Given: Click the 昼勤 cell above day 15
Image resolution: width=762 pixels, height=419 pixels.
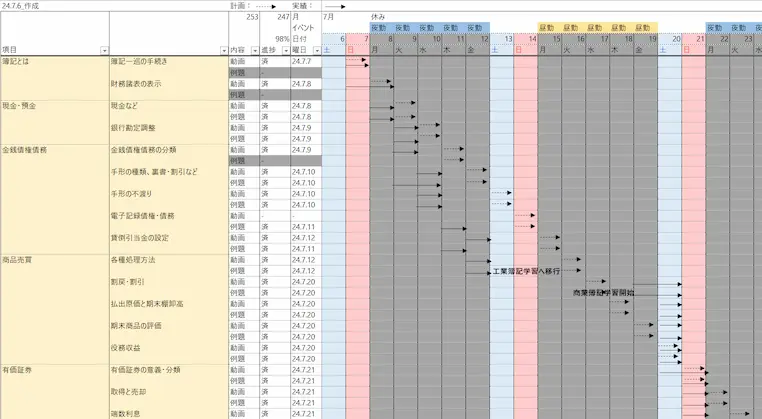Looking at the screenshot, I should click(549, 28).
